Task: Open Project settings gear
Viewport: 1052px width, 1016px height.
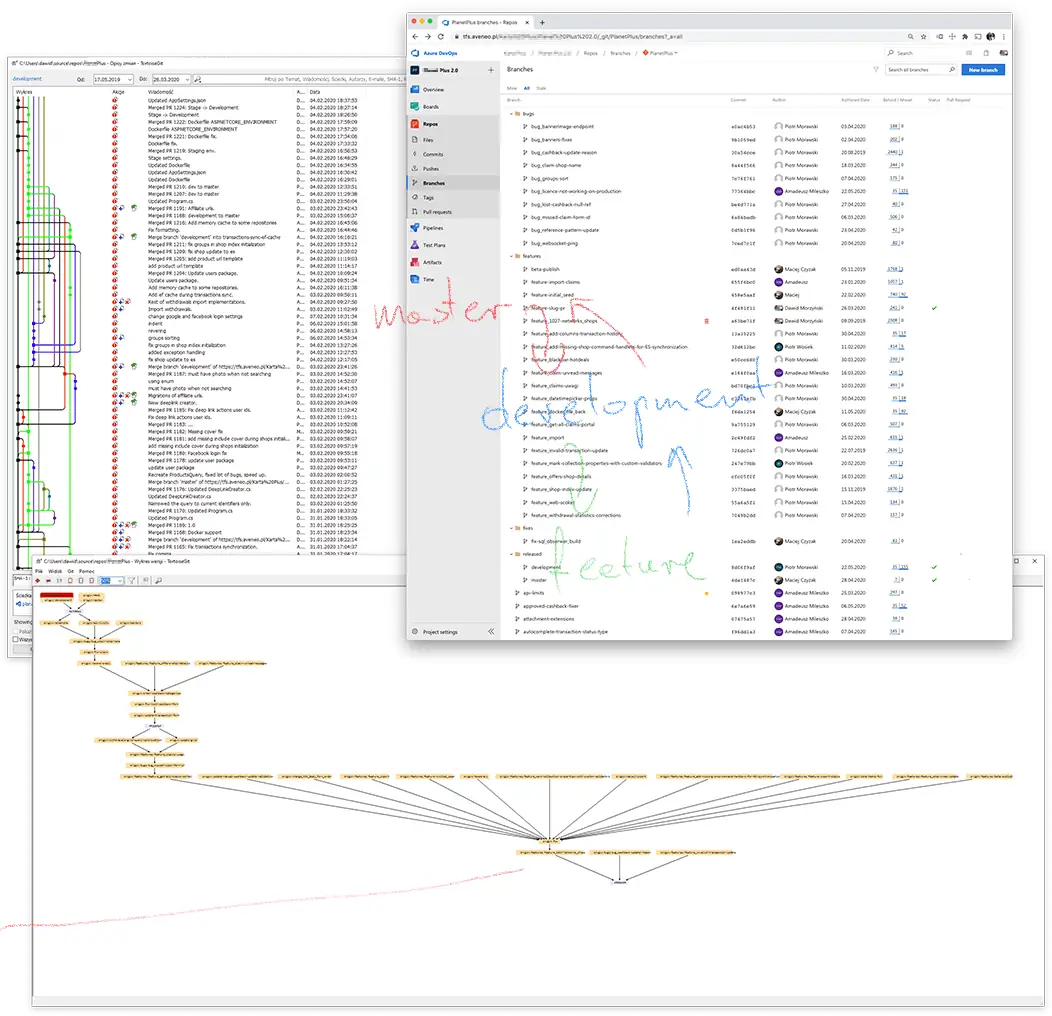Action: [x=415, y=631]
